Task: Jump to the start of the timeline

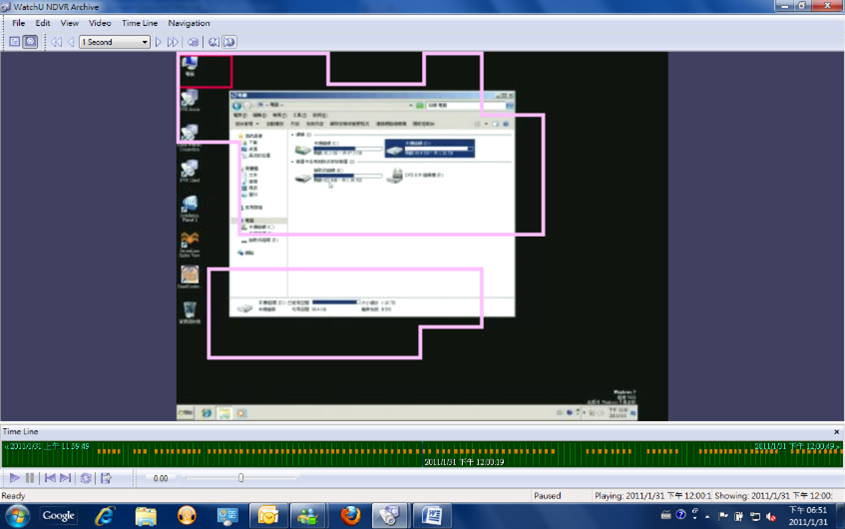Action: pos(49,479)
